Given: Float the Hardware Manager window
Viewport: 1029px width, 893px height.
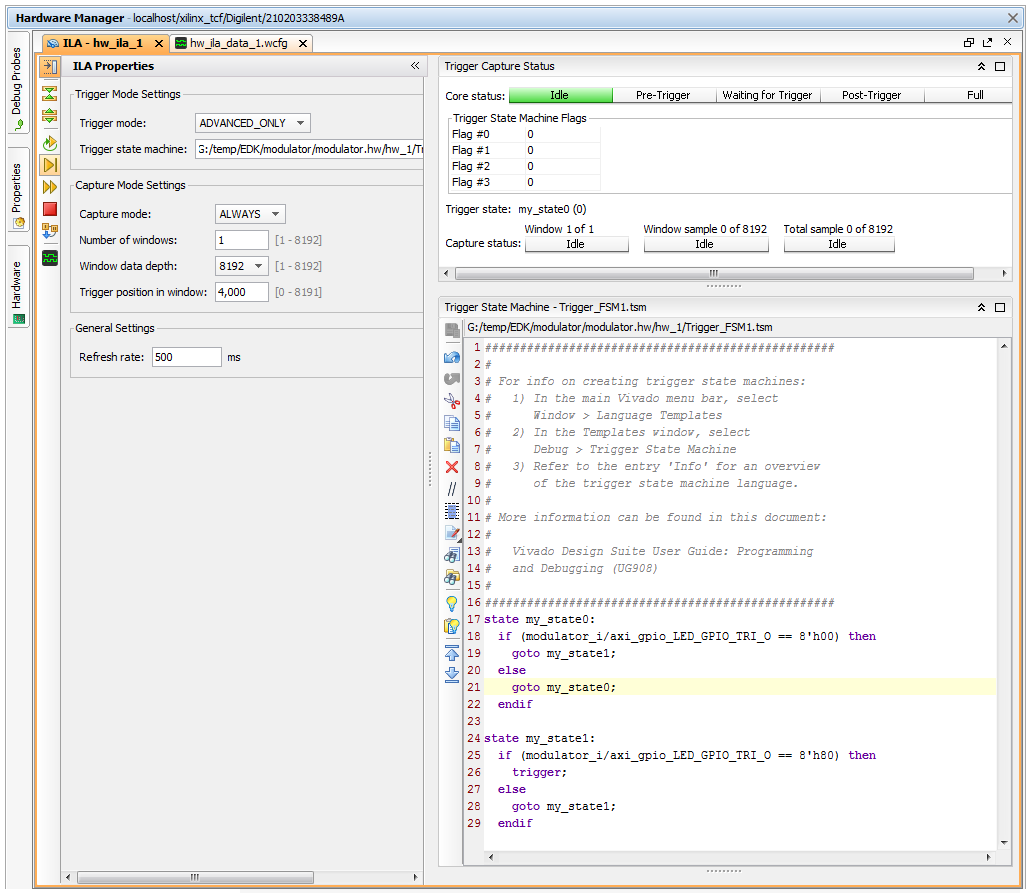Looking at the screenshot, I should click(968, 43).
